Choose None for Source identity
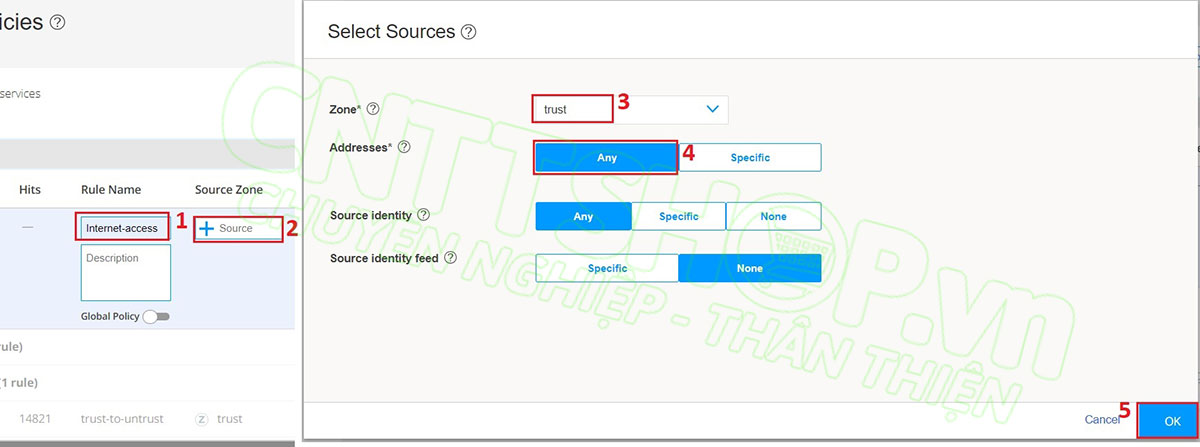 point(773,217)
